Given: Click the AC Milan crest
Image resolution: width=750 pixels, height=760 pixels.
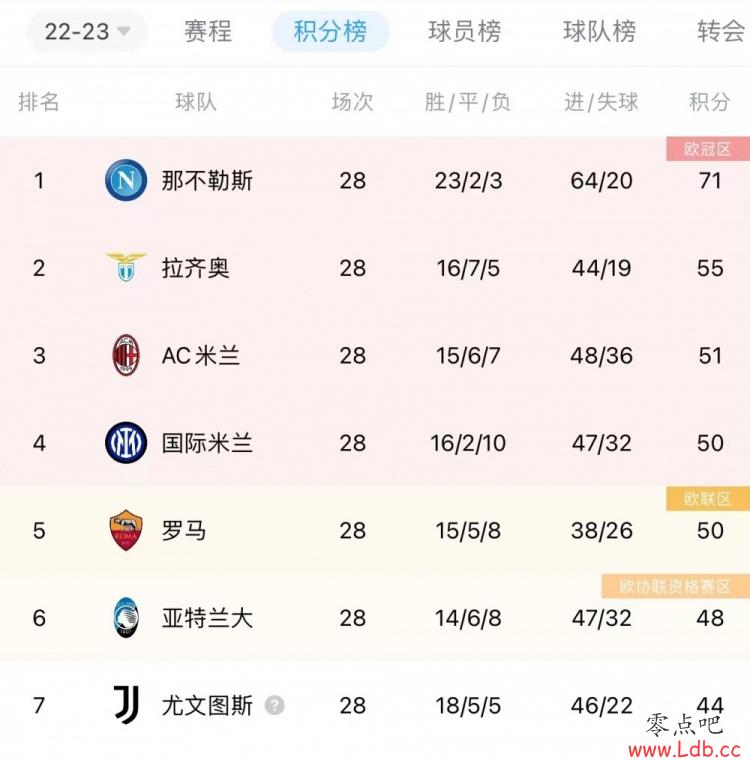Looking at the screenshot, I should (126, 355).
